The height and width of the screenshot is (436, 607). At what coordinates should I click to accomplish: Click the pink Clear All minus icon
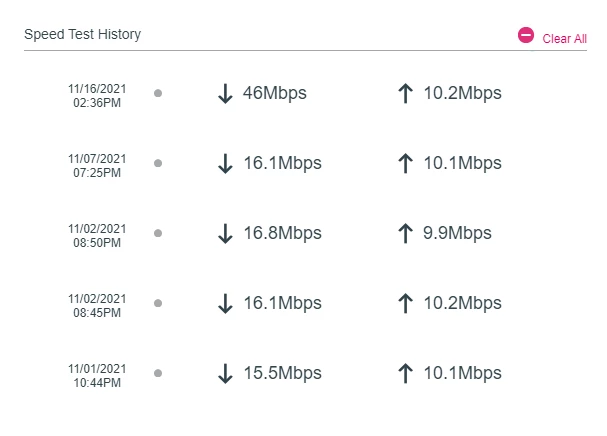[526, 35]
